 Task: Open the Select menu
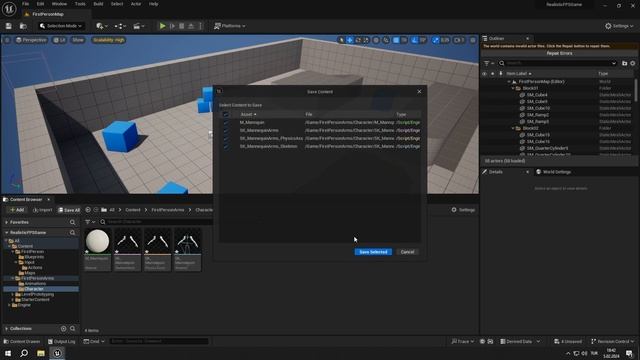(x=117, y=4)
